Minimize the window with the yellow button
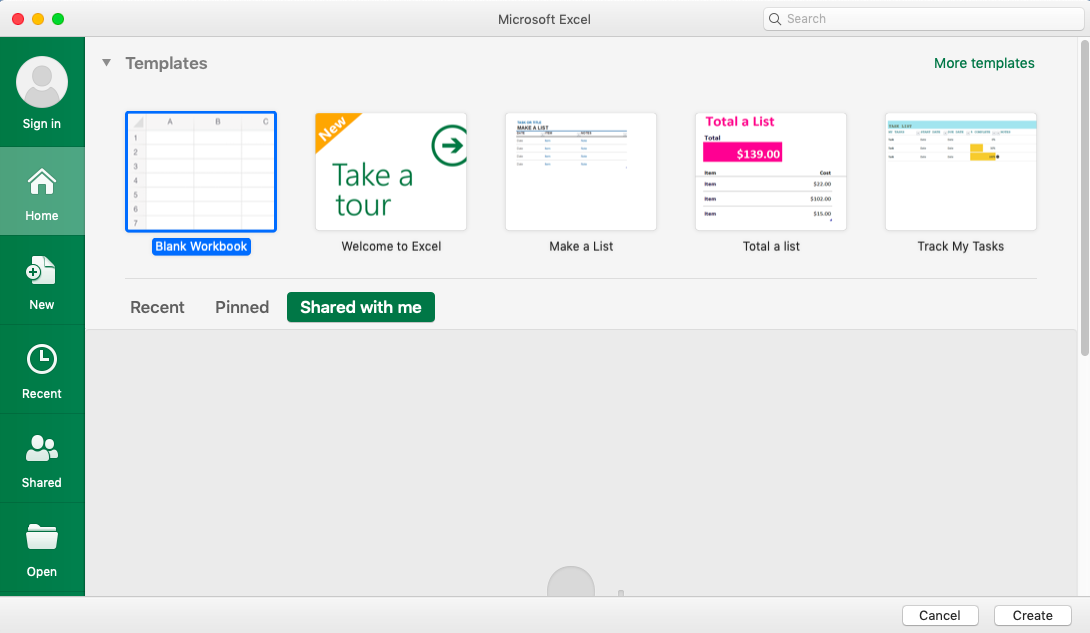1090x633 pixels. (x=38, y=19)
